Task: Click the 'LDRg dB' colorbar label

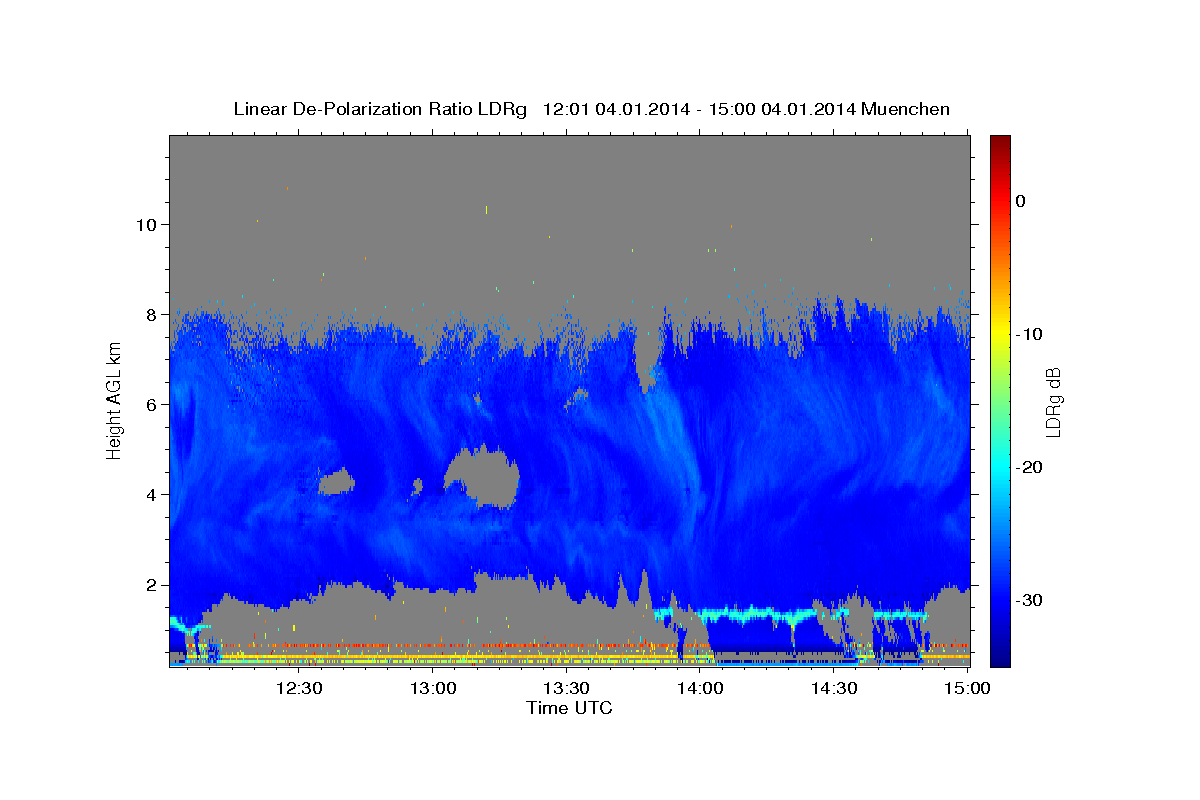Action: tap(1052, 403)
